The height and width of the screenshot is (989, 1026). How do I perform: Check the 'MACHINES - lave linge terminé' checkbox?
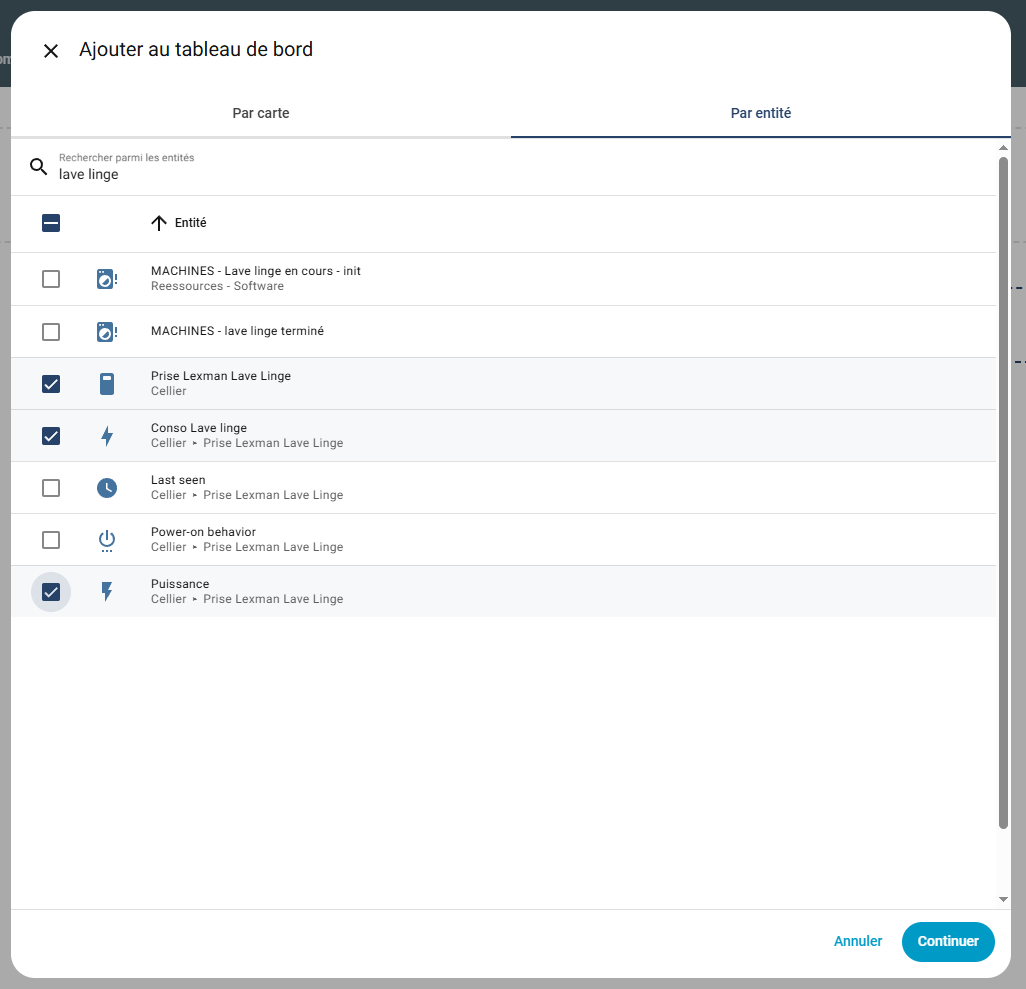pos(51,332)
